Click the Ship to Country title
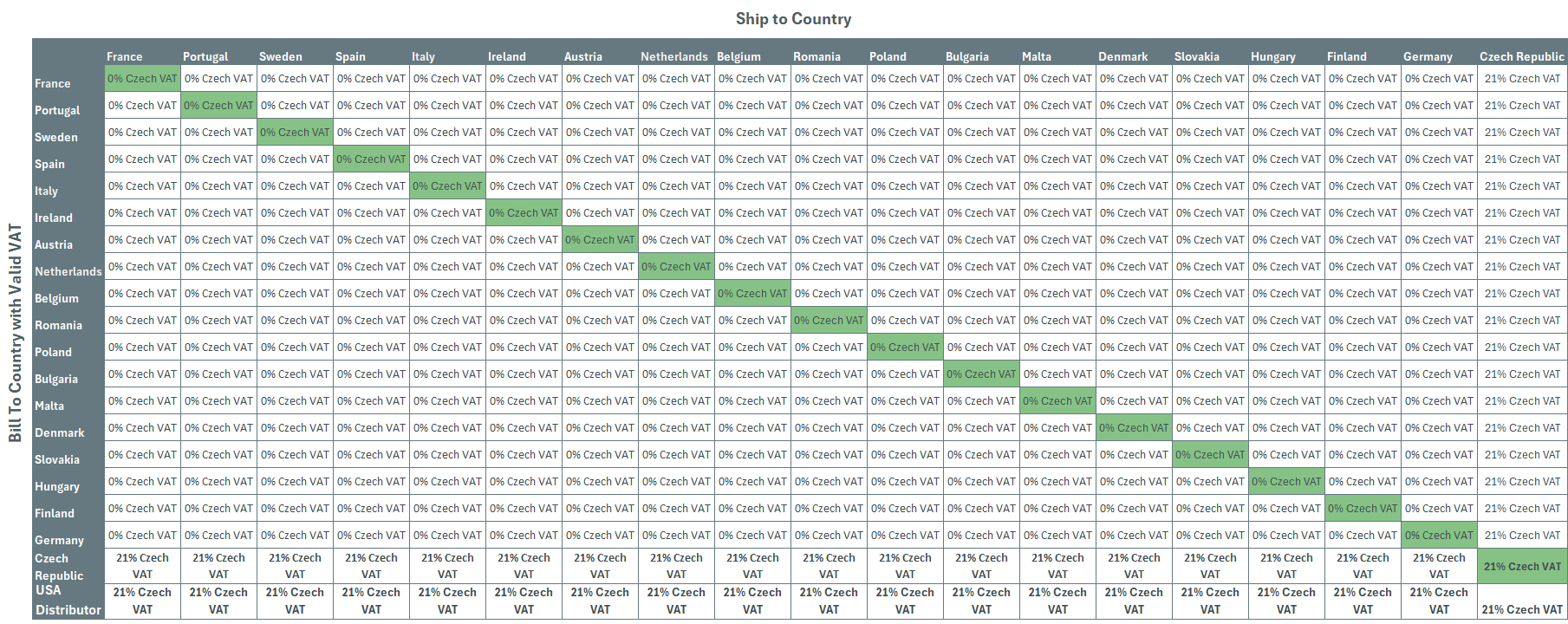Screen dimensions: 1568x624 pos(793,19)
